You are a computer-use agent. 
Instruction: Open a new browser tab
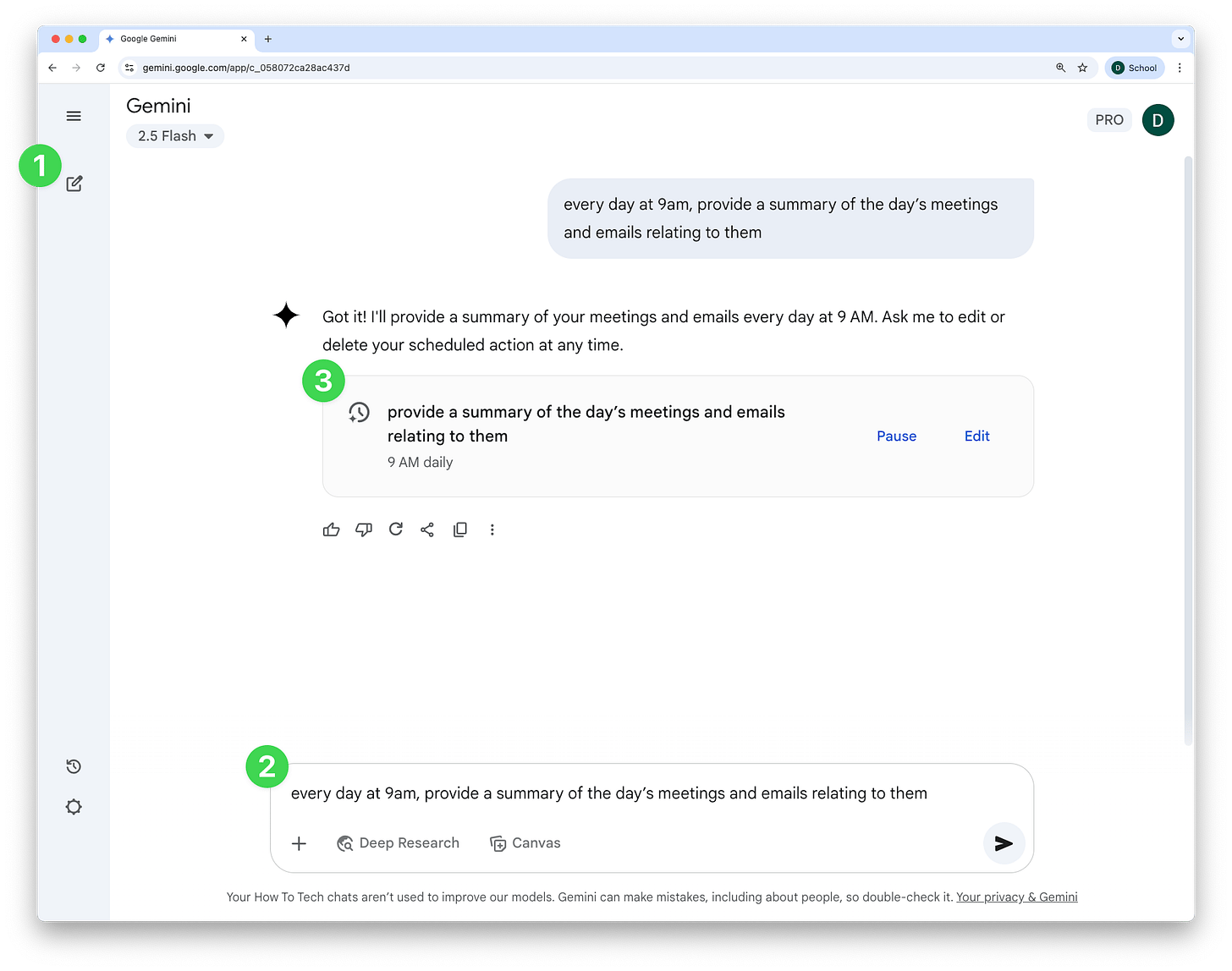[268, 39]
